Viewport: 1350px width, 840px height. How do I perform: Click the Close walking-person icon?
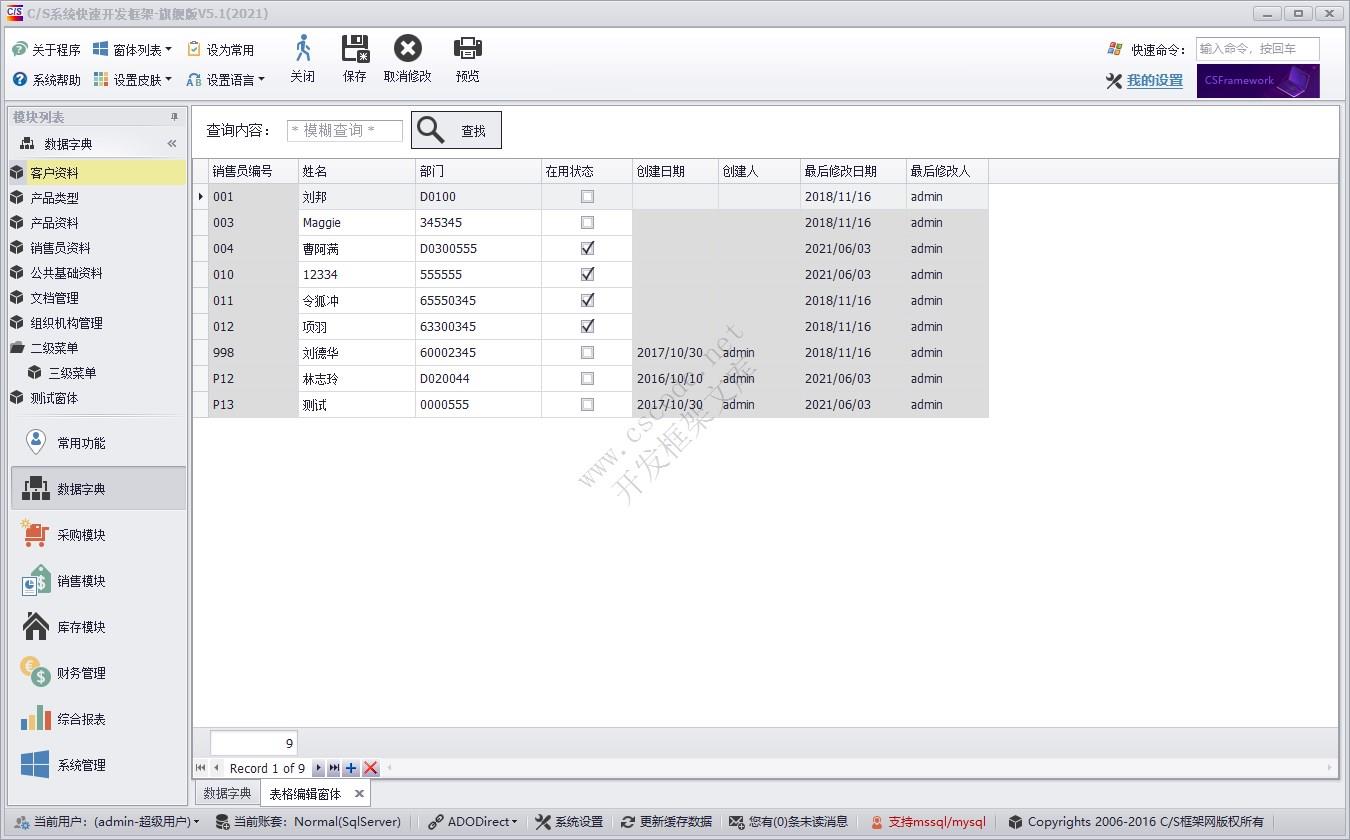(302, 49)
